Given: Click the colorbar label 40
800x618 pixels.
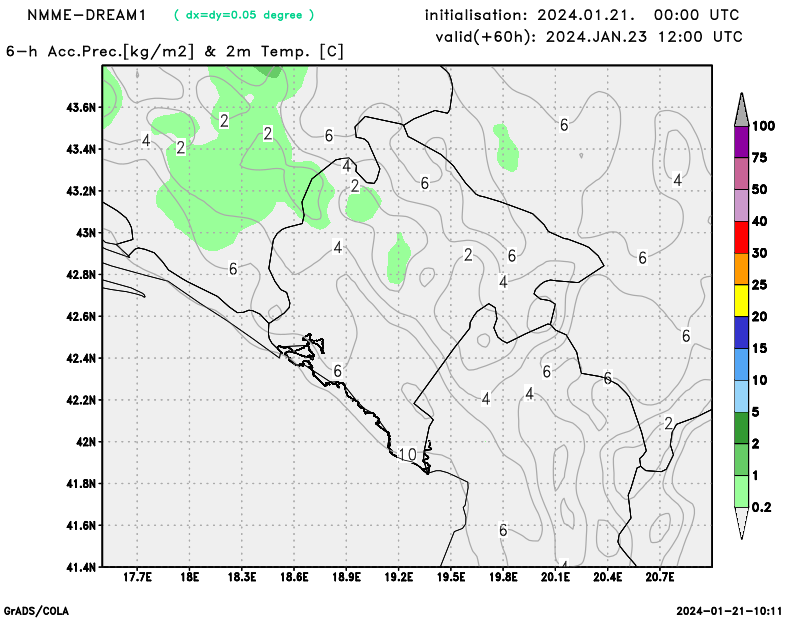Looking at the screenshot, I should (759, 221).
